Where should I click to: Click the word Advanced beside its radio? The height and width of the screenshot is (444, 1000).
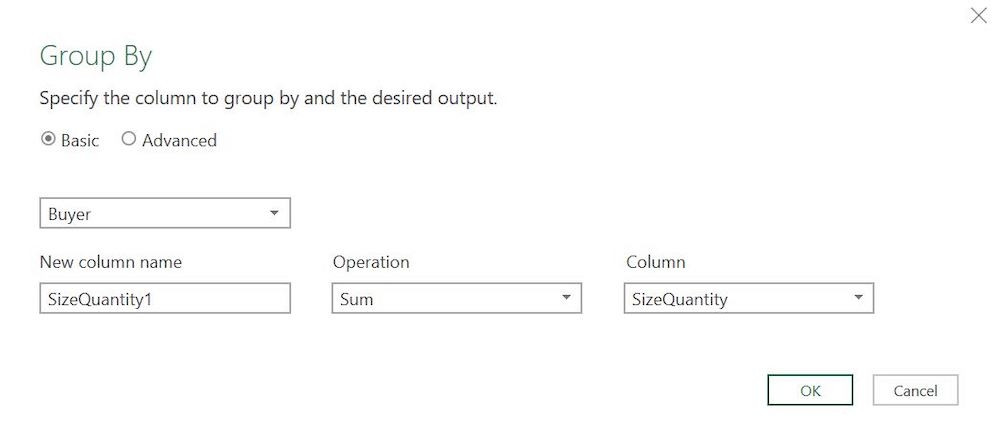tap(179, 141)
